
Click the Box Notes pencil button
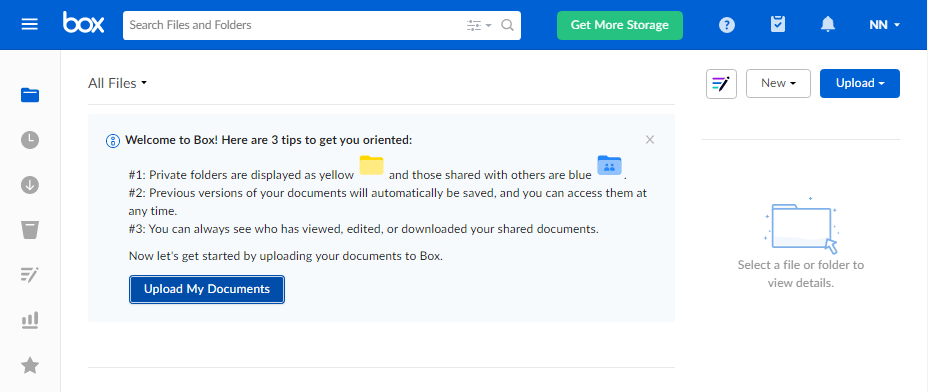pos(721,83)
